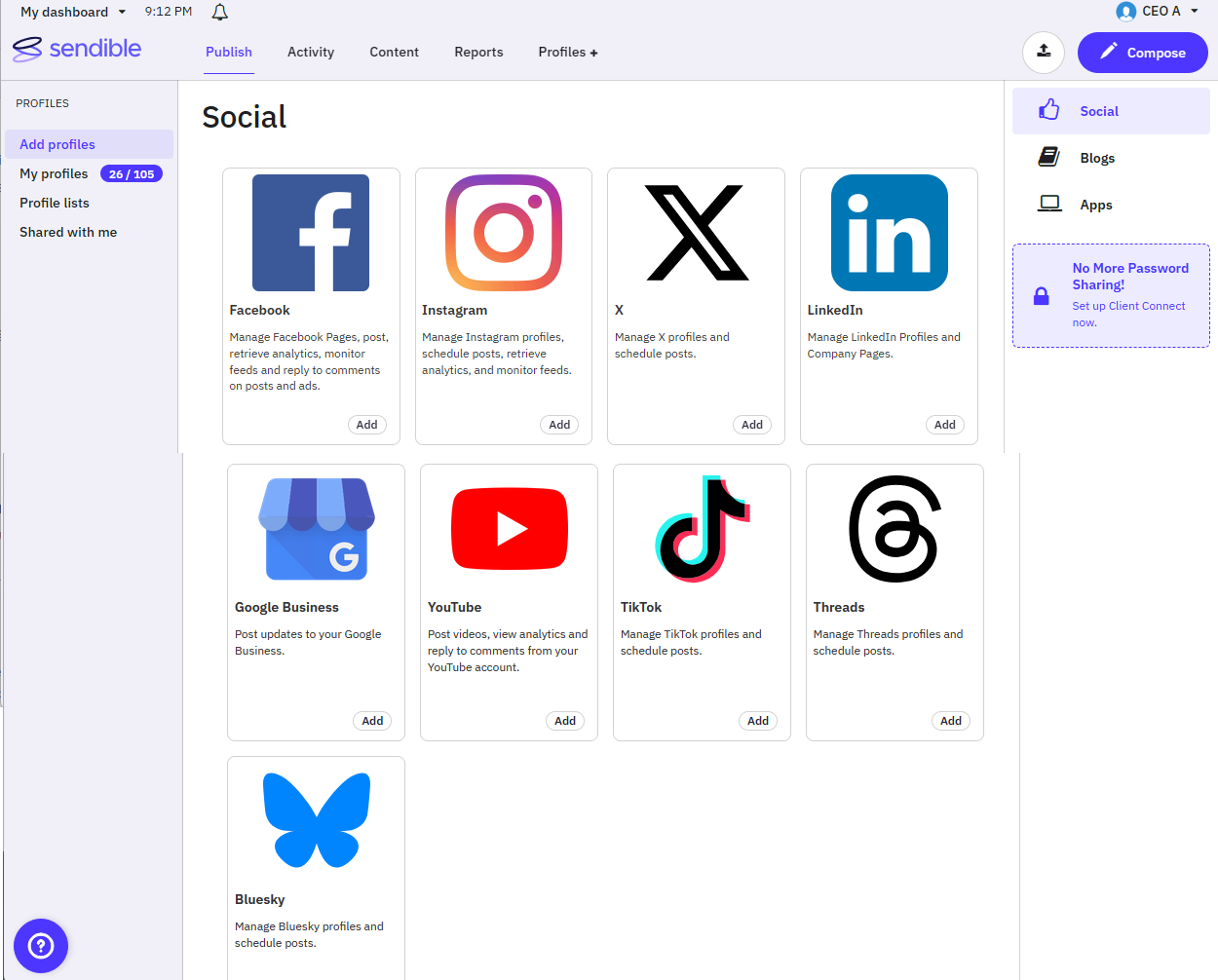The width and height of the screenshot is (1218, 980).
Task: Click the PROFILES sidebar heading
Action: coord(43,103)
